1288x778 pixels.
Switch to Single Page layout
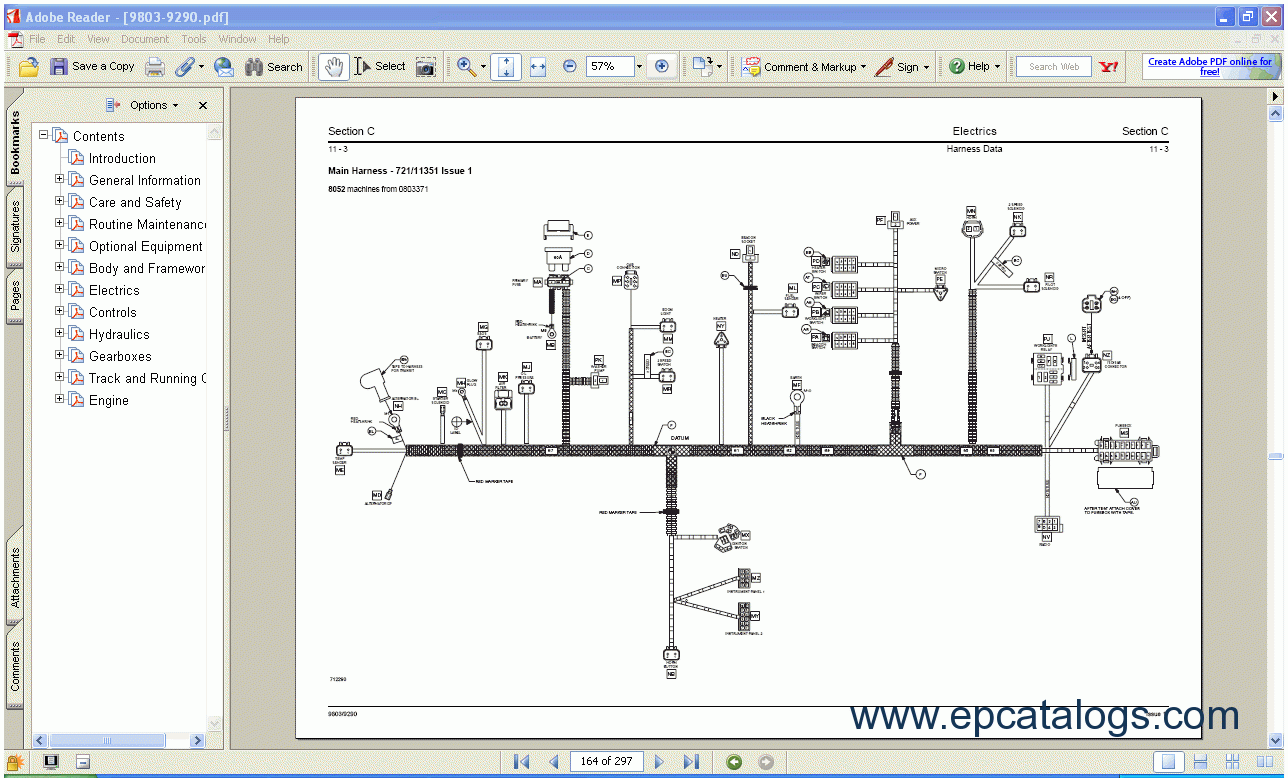1168,762
